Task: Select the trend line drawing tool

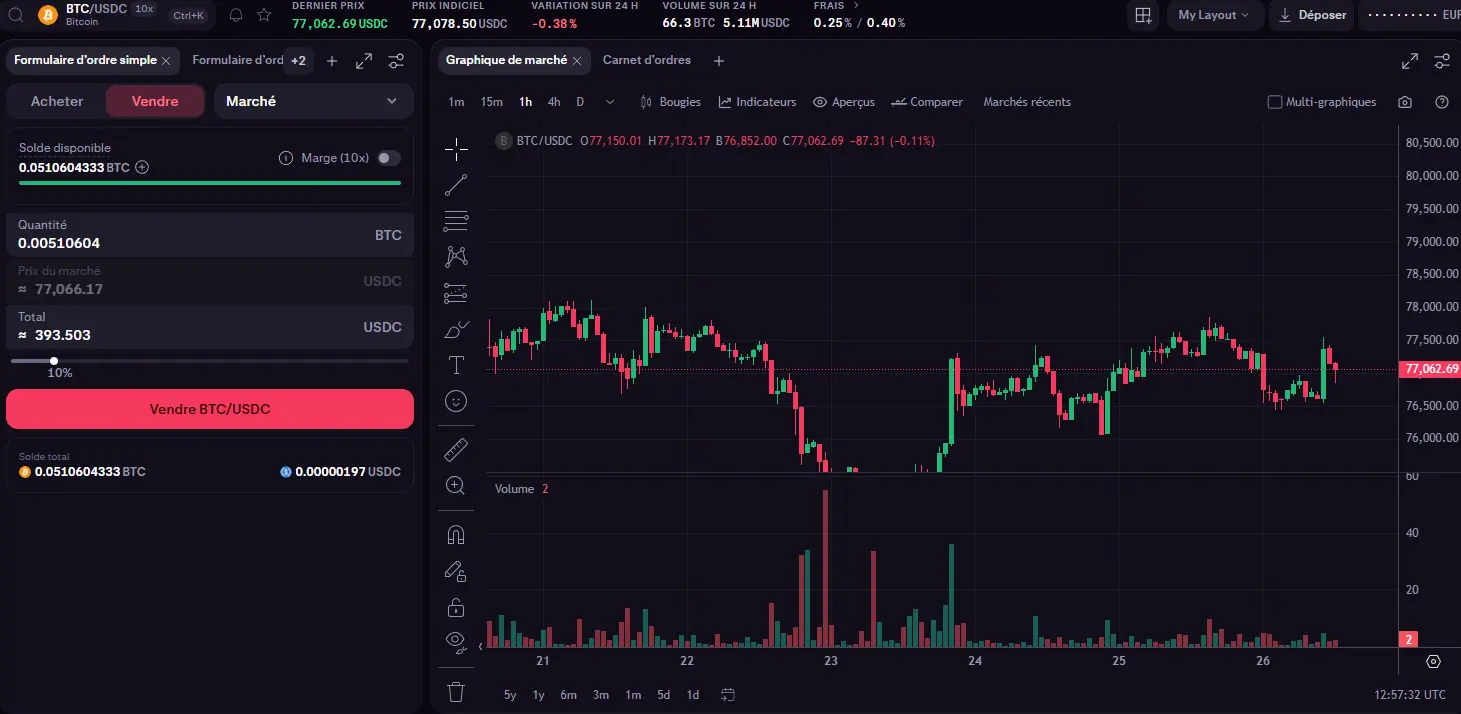Action: pos(456,185)
